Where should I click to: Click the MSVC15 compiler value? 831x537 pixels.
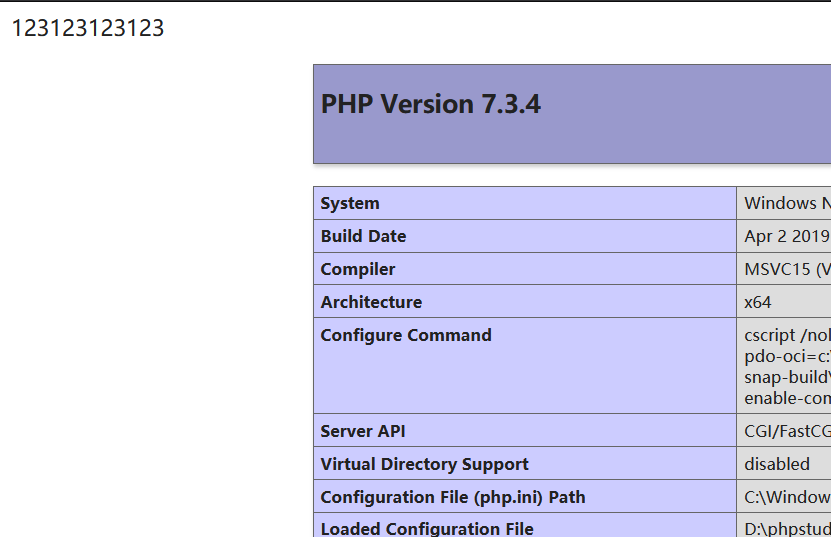787,269
